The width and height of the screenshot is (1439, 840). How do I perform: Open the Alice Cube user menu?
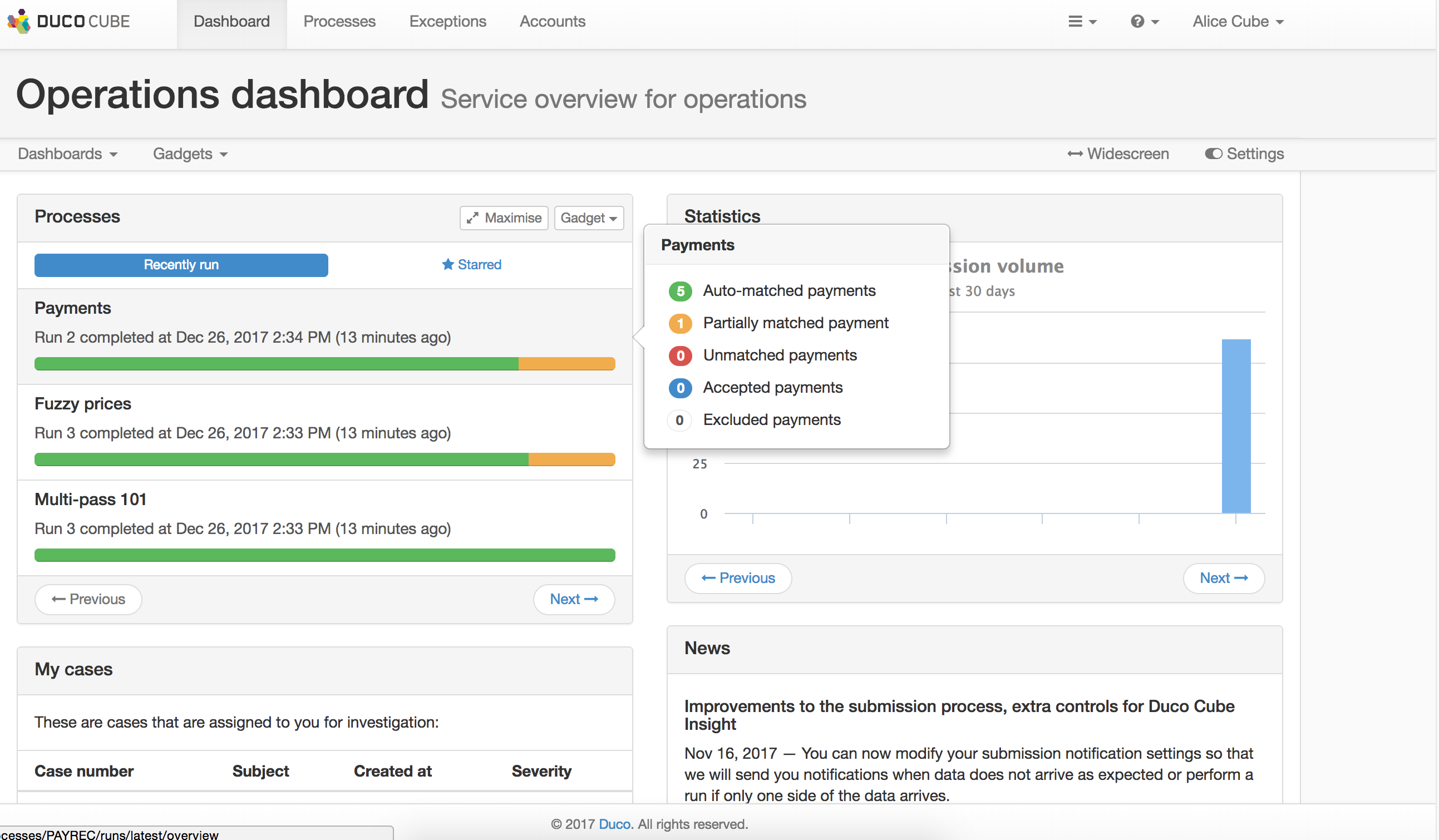pyautogui.click(x=1238, y=21)
